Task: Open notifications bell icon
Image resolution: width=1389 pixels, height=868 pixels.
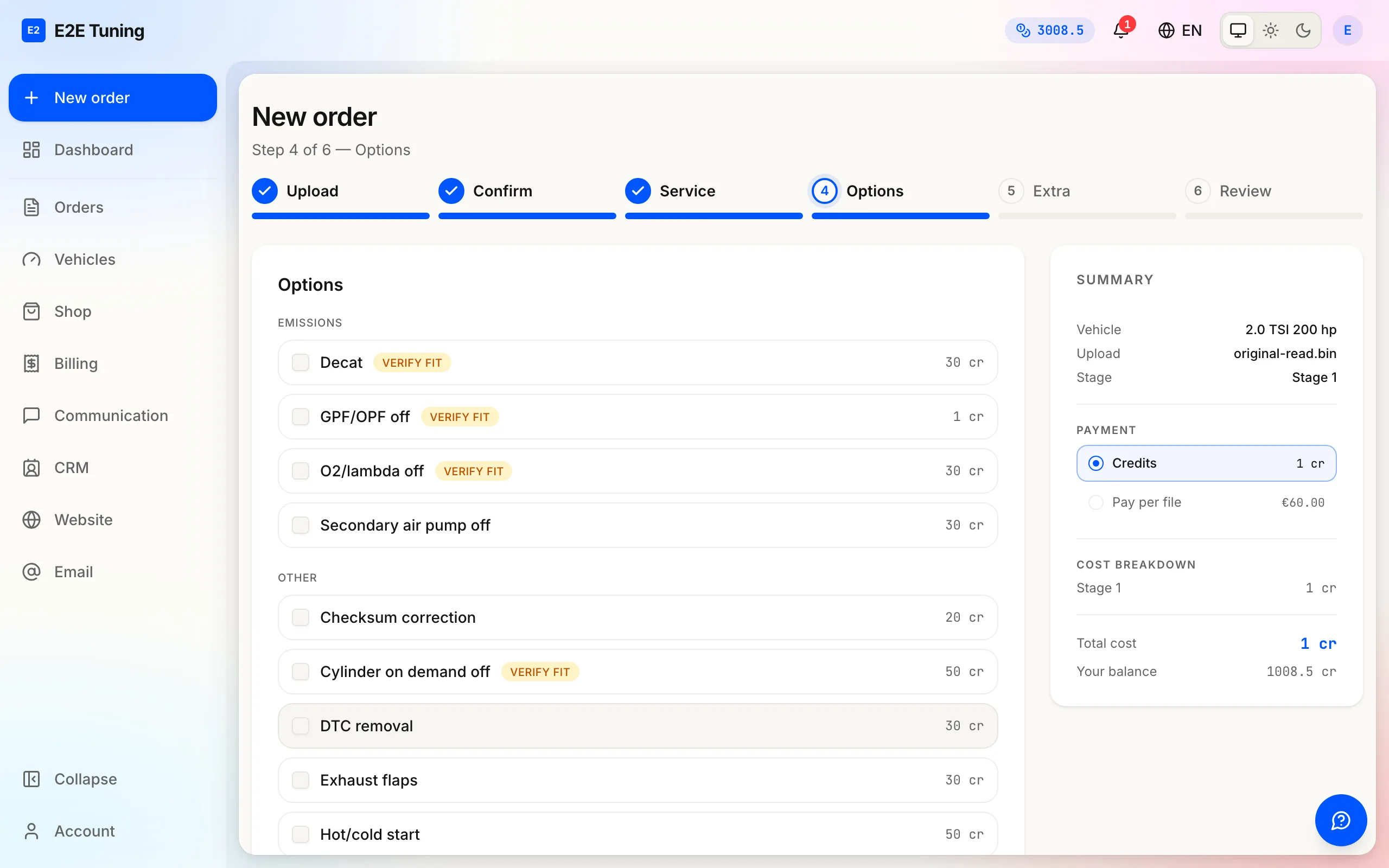Action: [1121, 30]
